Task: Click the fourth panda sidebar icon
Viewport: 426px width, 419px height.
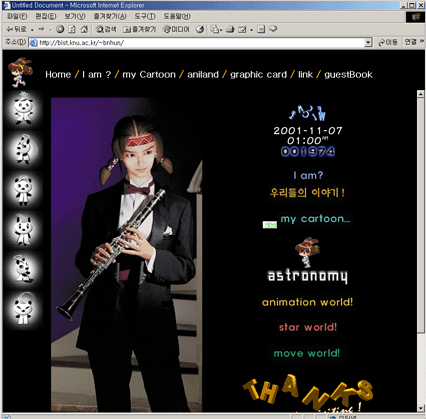Action: (23, 230)
